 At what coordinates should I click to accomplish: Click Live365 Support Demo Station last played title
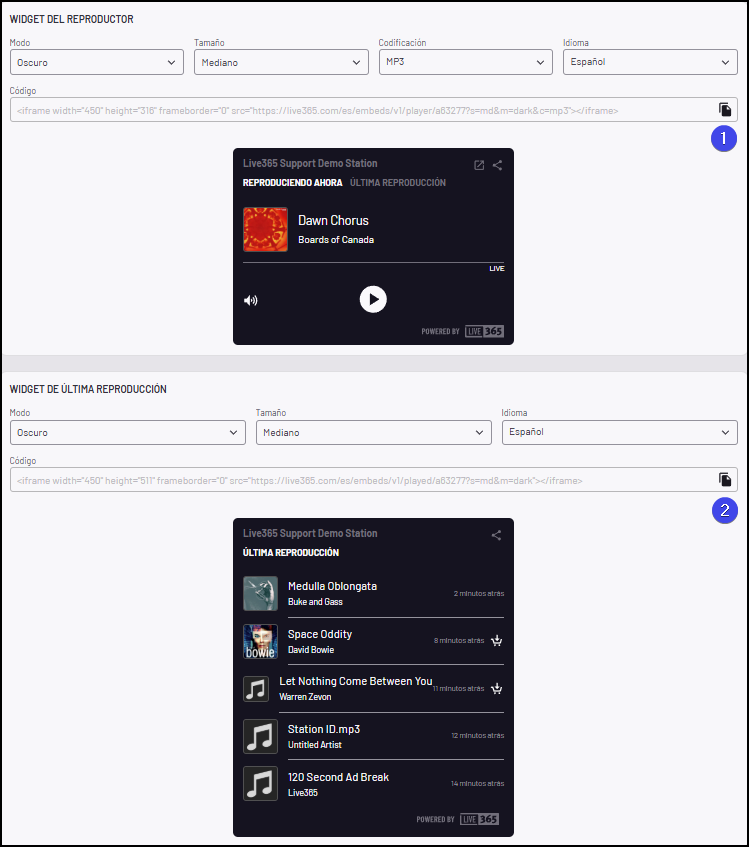(310, 533)
